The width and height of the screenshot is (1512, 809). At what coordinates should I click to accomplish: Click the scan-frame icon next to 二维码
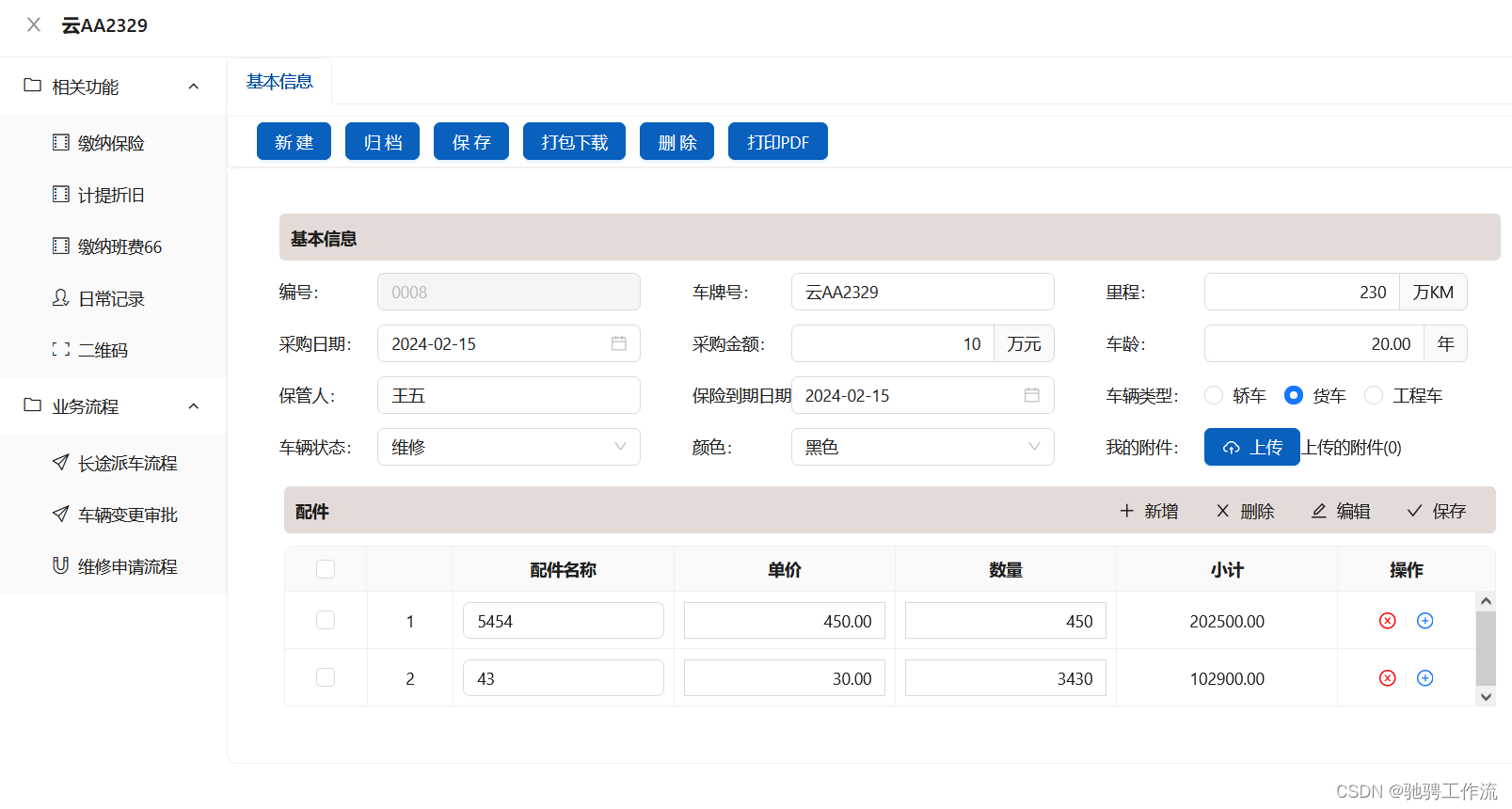point(60,350)
